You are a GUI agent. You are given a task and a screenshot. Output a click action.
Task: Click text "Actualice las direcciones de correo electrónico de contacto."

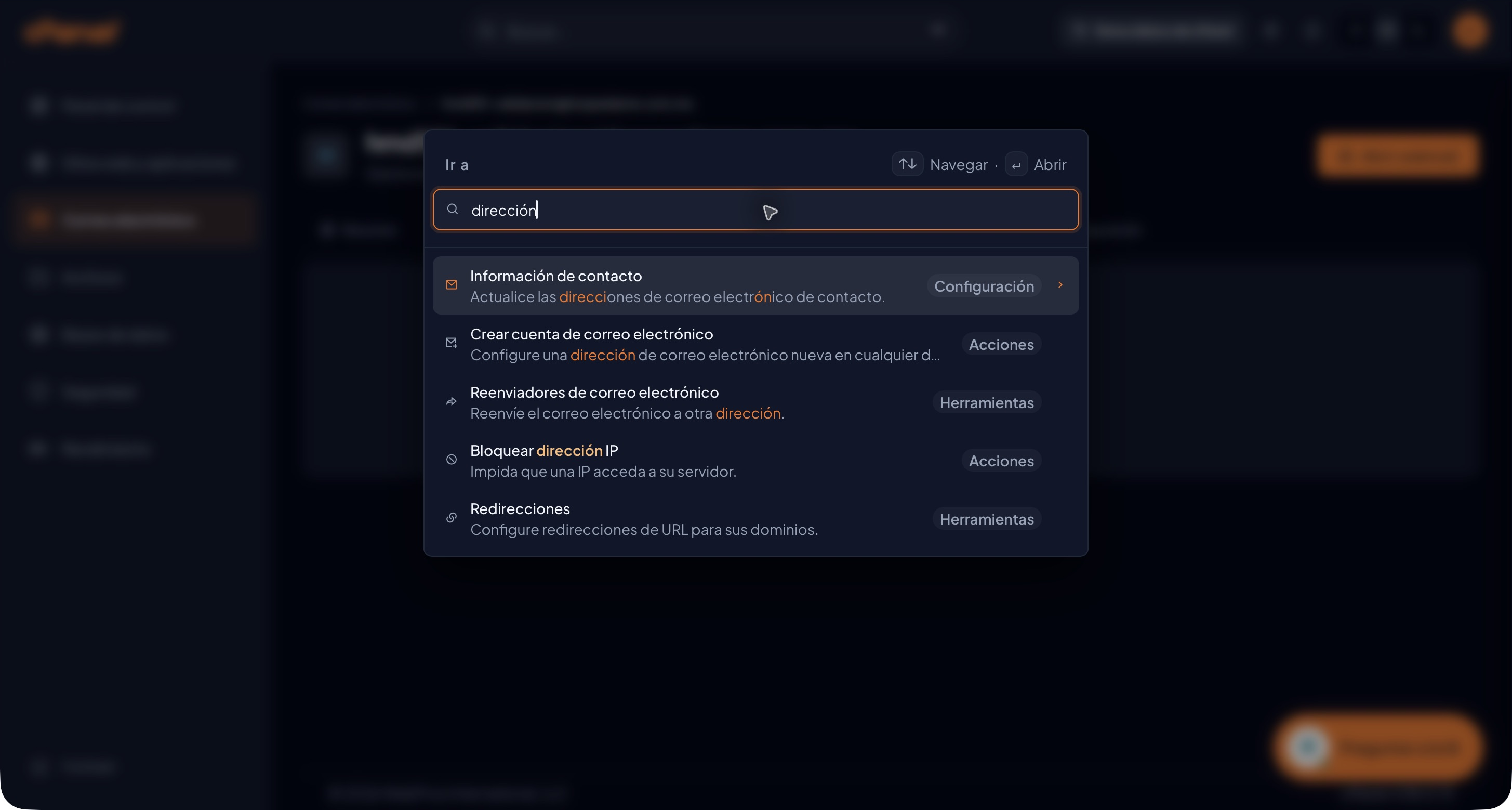(678, 297)
